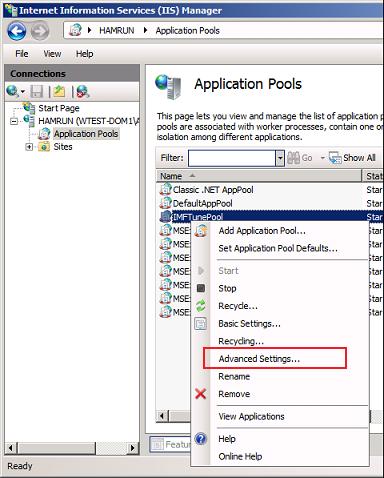Click the red X Remove icon
The width and height of the screenshot is (384, 478).
click(x=201, y=394)
